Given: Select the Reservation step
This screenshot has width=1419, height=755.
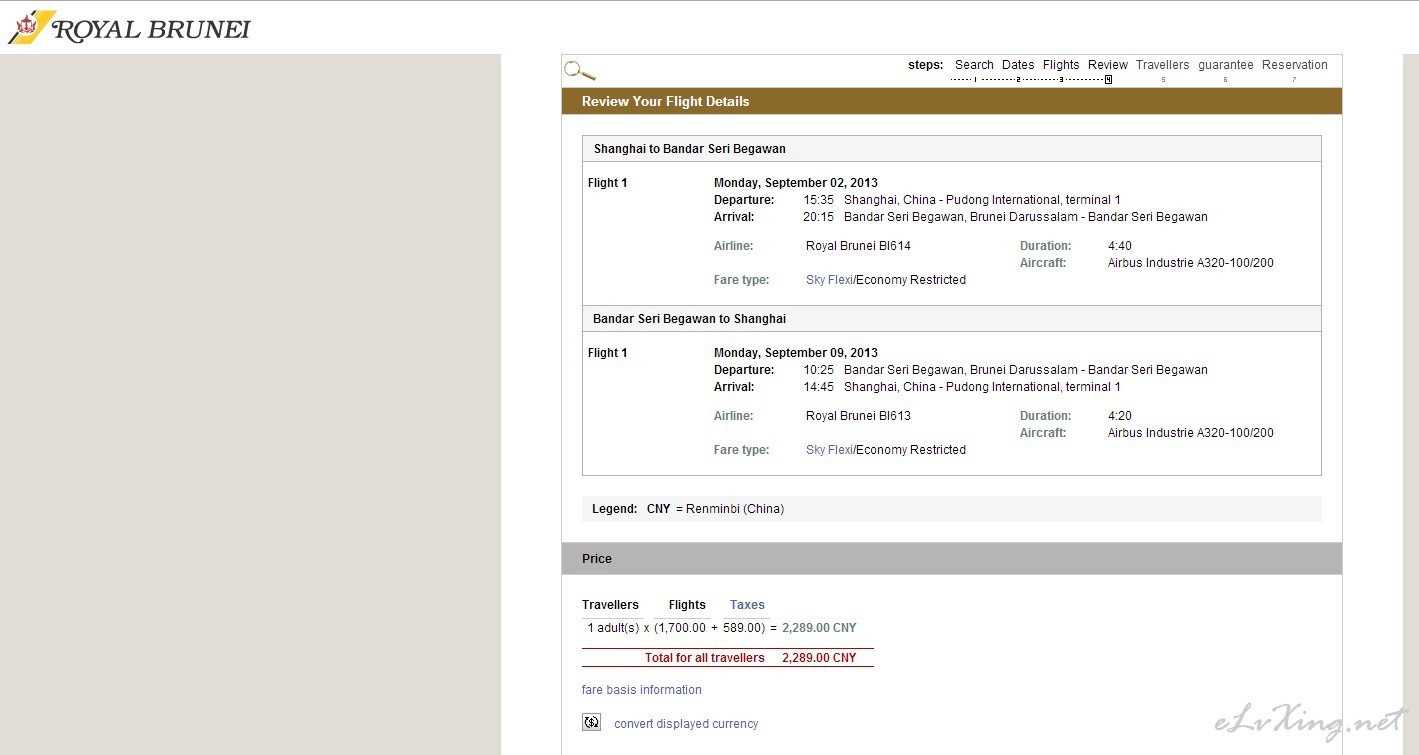Looking at the screenshot, I should (x=1295, y=65).
